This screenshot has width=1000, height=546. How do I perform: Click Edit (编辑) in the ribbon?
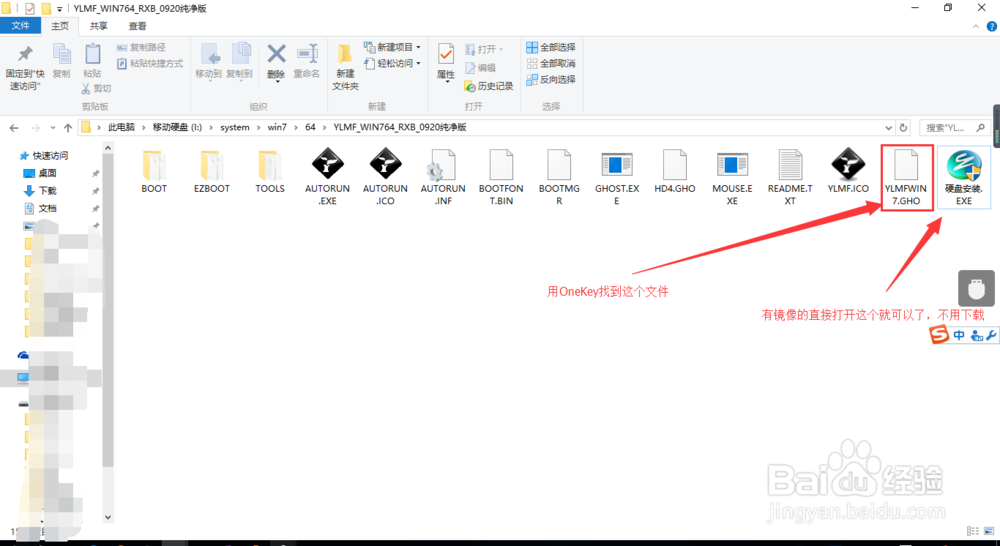481,68
